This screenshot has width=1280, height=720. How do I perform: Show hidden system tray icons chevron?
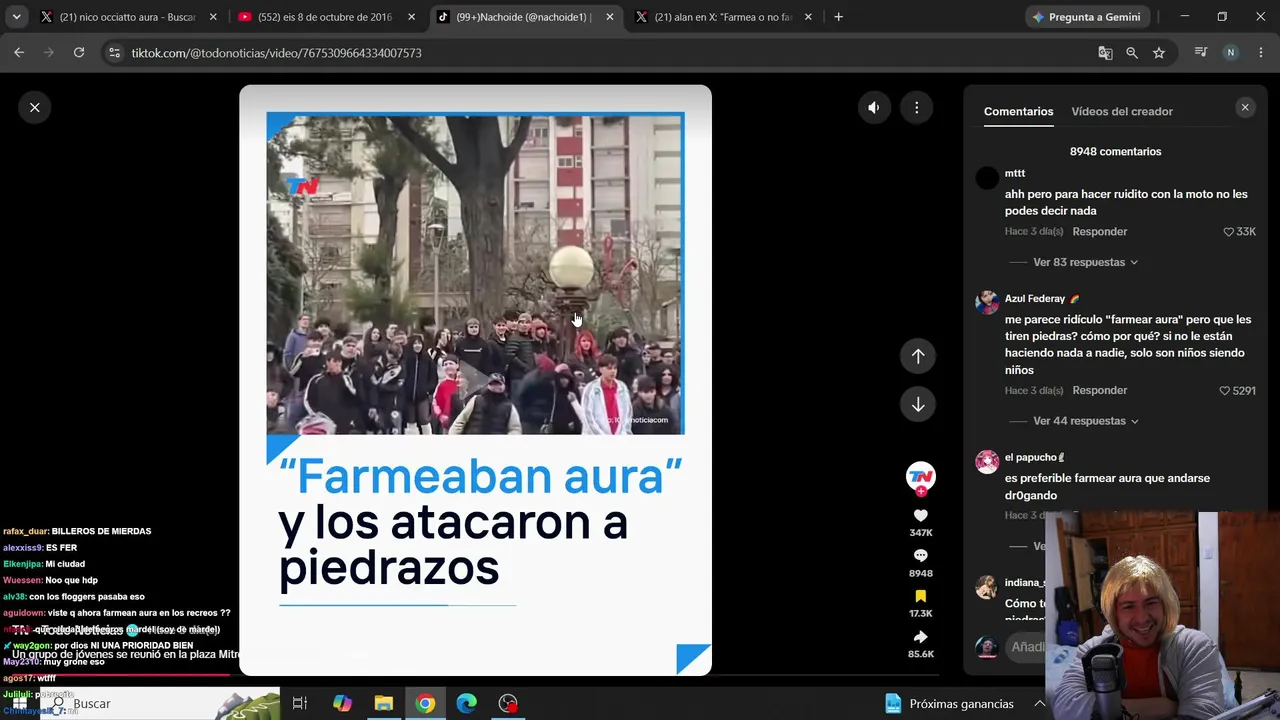tap(1039, 704)
